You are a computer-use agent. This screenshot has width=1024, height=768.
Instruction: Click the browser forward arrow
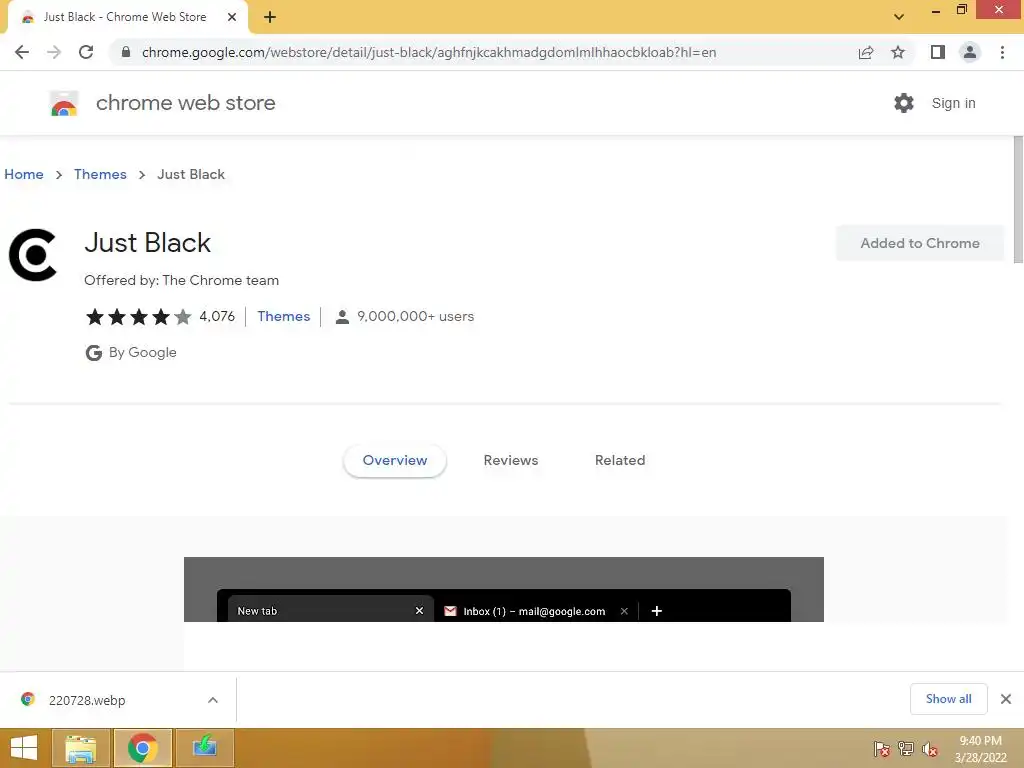[54, 52]
